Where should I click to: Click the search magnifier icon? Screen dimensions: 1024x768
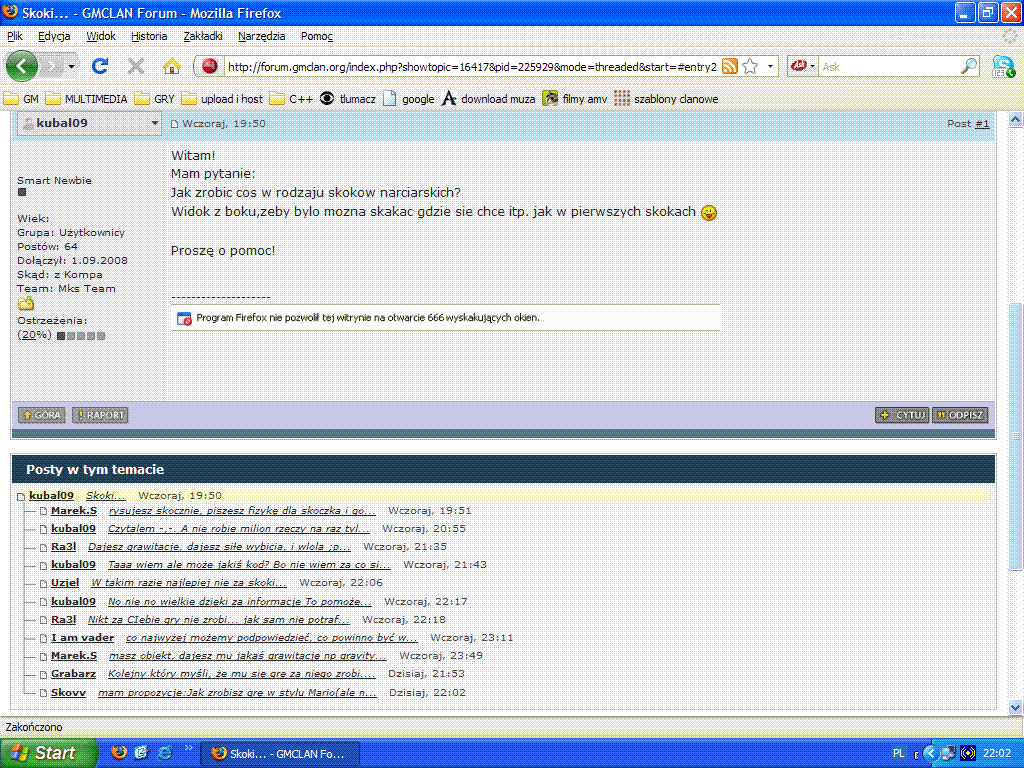pos(969,67)
